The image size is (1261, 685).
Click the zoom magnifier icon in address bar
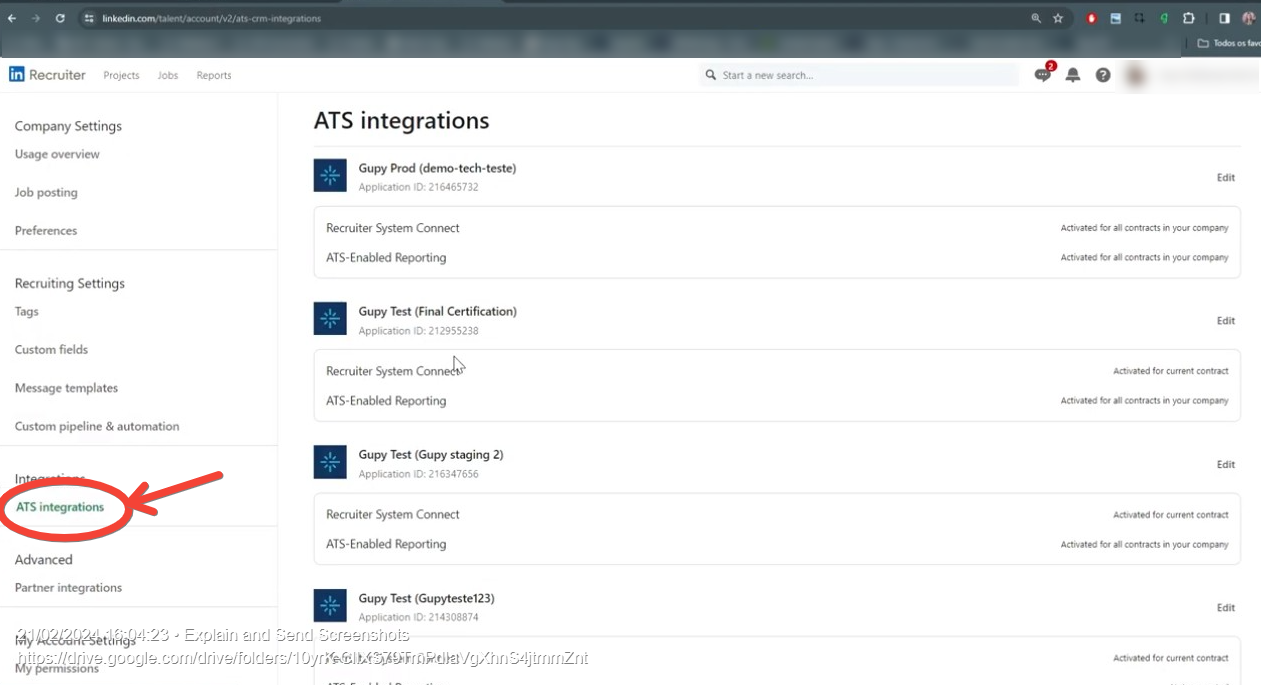click(x=1036, y=18)
